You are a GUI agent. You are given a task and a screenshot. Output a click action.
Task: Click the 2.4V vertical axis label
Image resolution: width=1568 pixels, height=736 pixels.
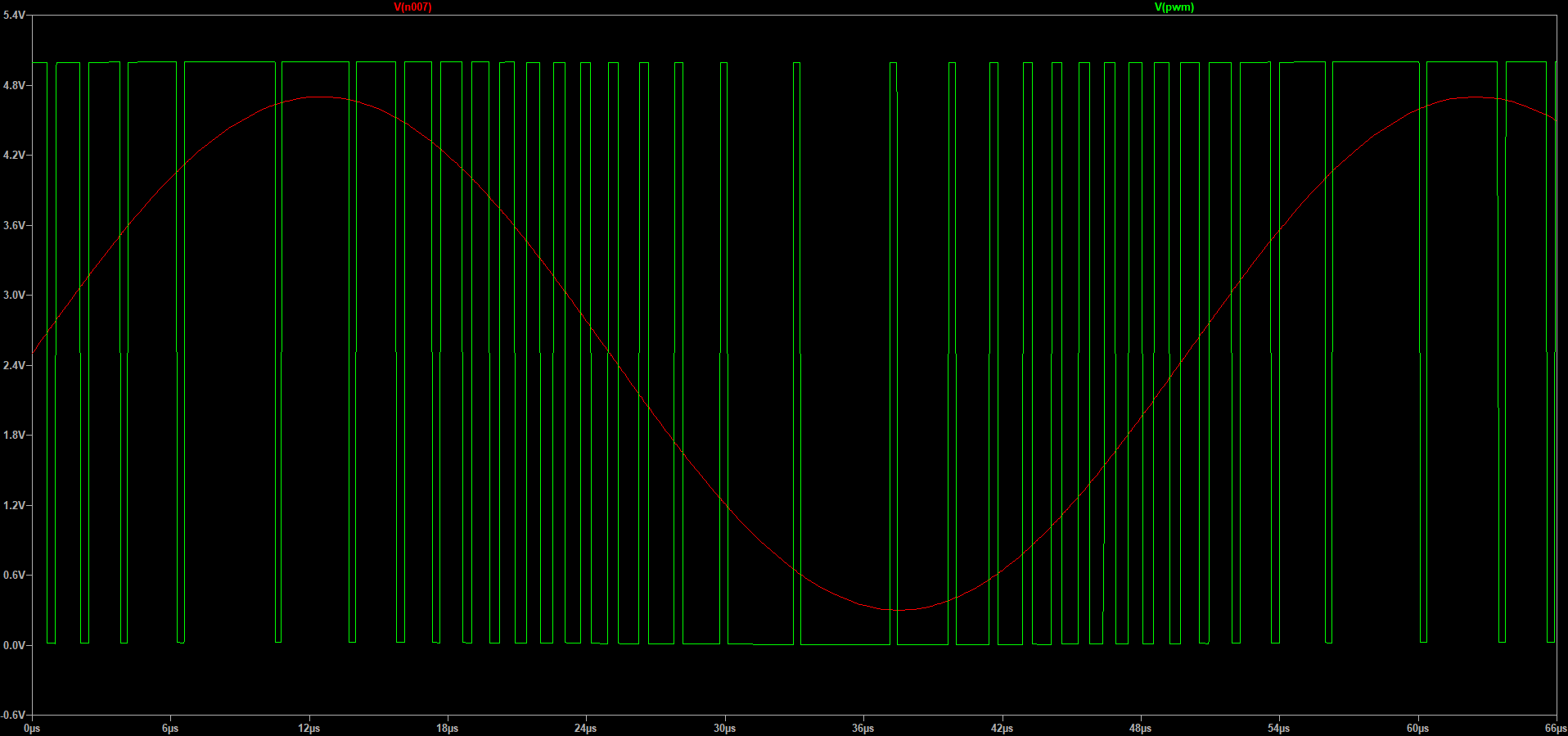coord(14,365)
